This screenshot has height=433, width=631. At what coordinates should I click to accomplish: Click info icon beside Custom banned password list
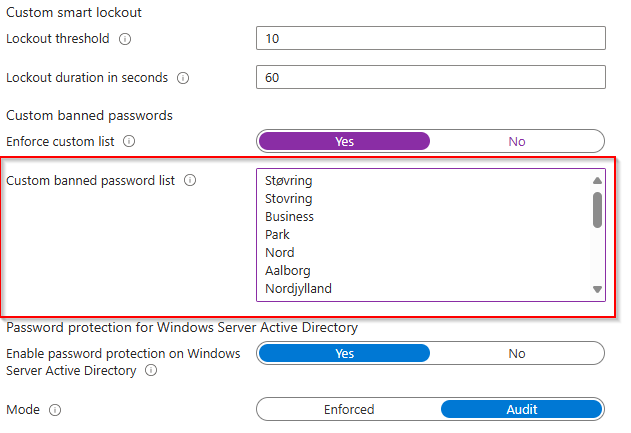point(190,181)
